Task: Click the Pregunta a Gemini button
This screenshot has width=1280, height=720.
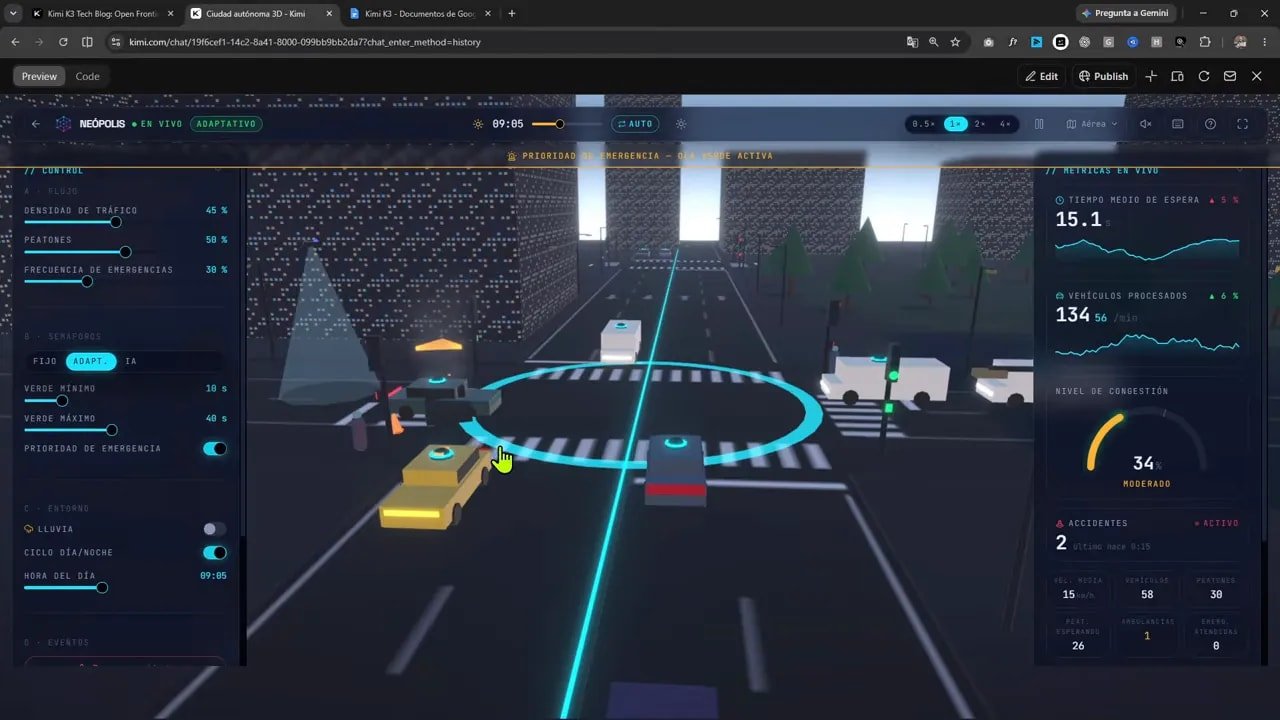Action: 1124,13
